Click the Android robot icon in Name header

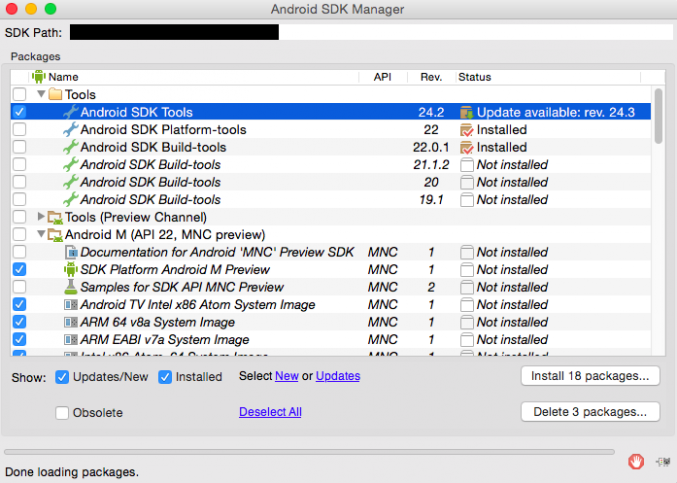(x=39, y=77)
